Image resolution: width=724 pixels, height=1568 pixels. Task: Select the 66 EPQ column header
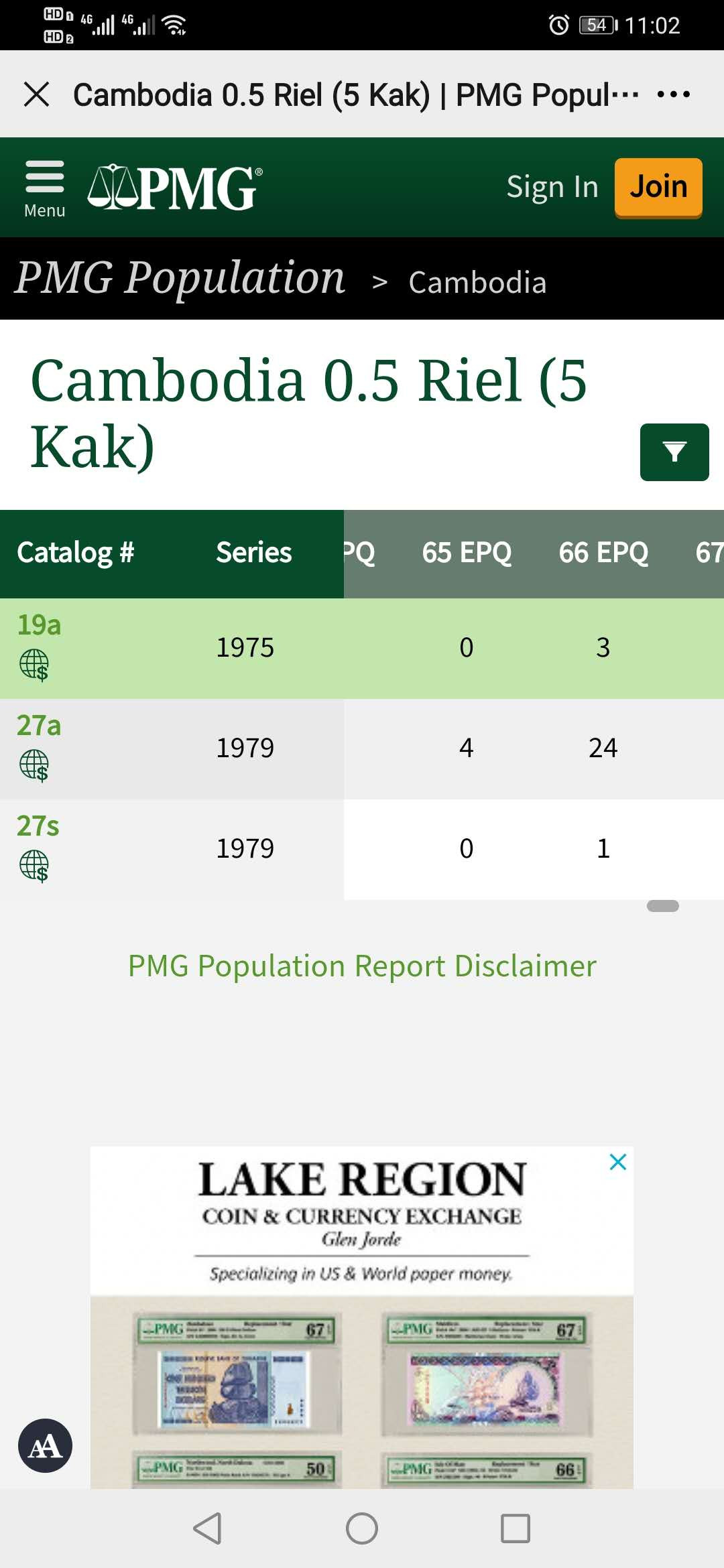[603, 553]
